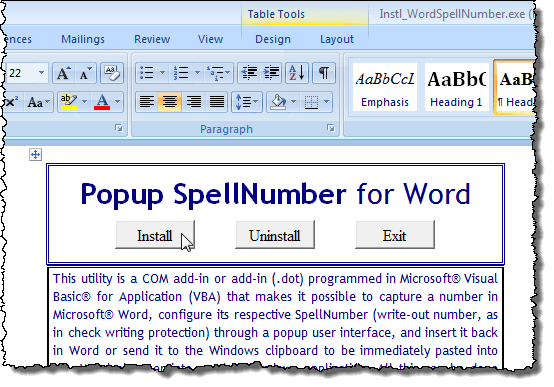
Task: Click the Install button
Action: pyautogui.click(x=155, y=235)
